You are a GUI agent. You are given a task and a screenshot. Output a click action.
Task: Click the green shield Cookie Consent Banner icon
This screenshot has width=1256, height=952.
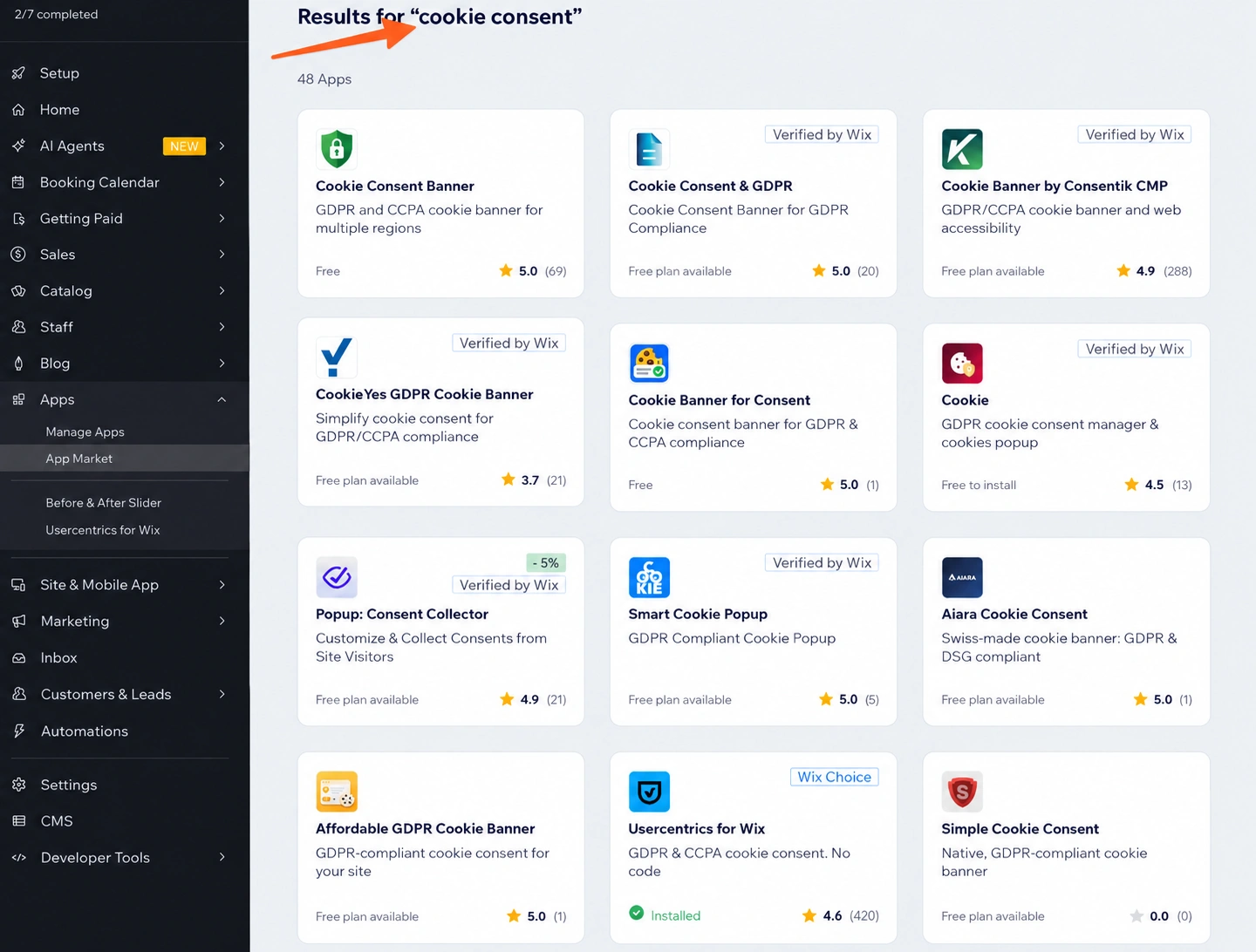(337, 149)
